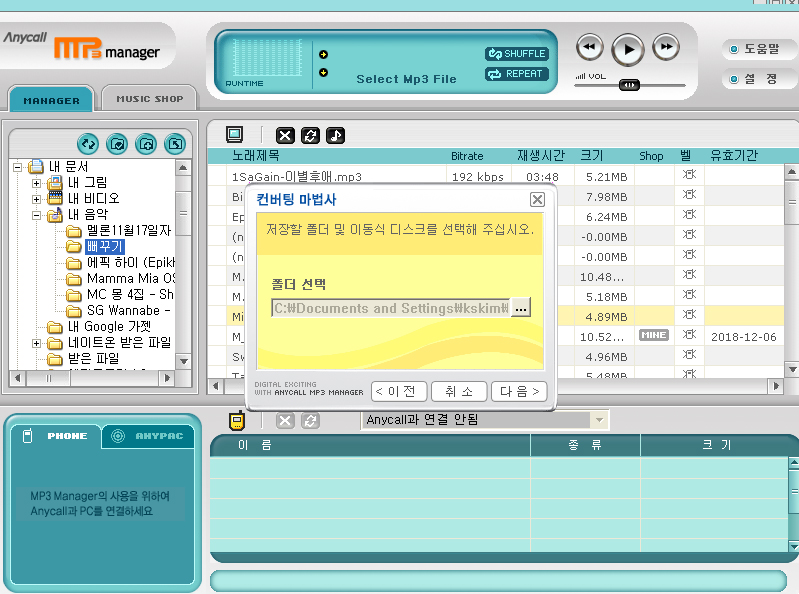Viewport: 799px width, 594px height.
Task: Select the 1SaGain-이별후애.mp3 song
Action: click(x=297, y=177)
